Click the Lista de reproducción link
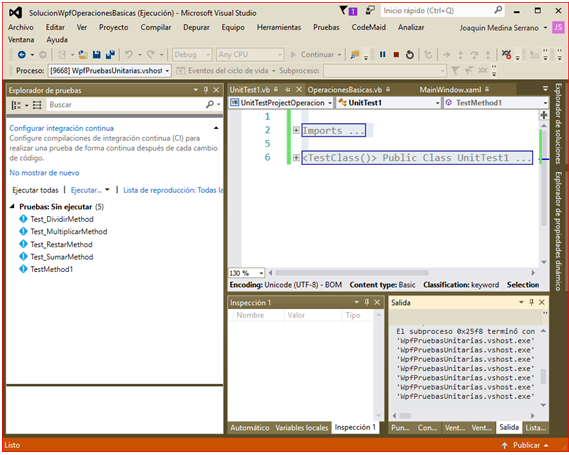This screenshot has width=569, height=455. pos(173,190)
